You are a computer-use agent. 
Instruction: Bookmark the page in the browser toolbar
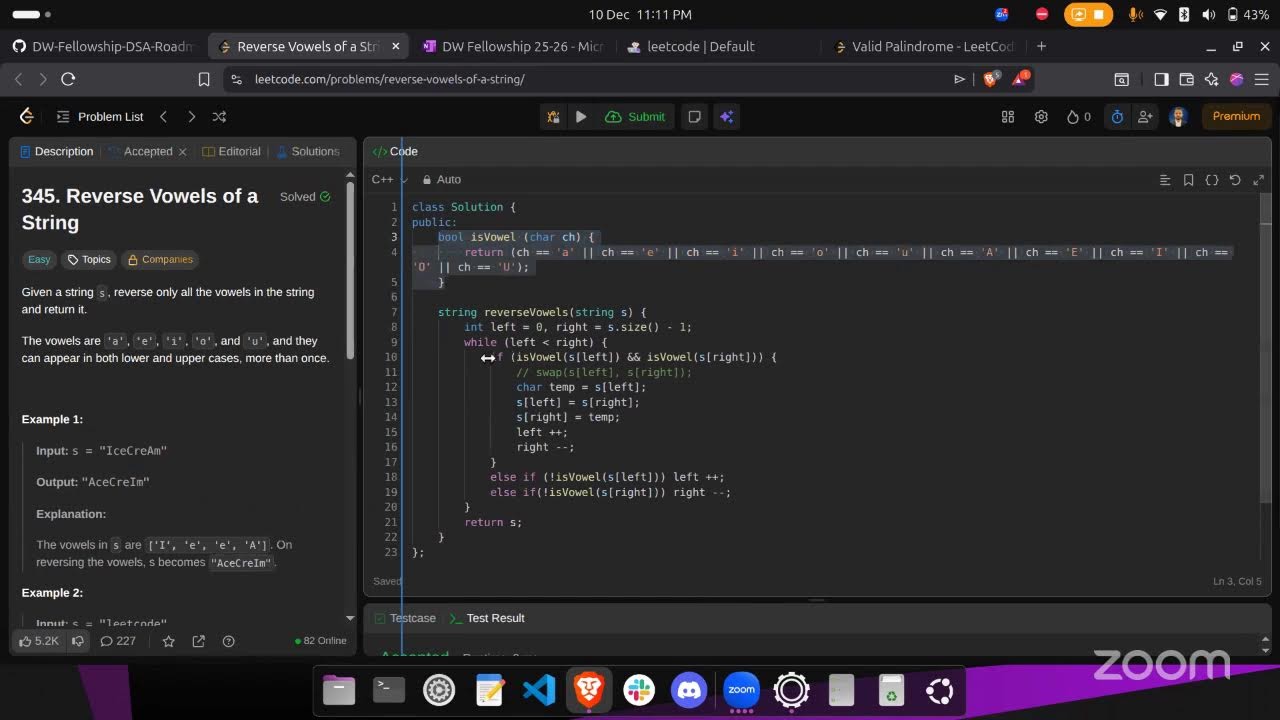click(x=204, y=79)
